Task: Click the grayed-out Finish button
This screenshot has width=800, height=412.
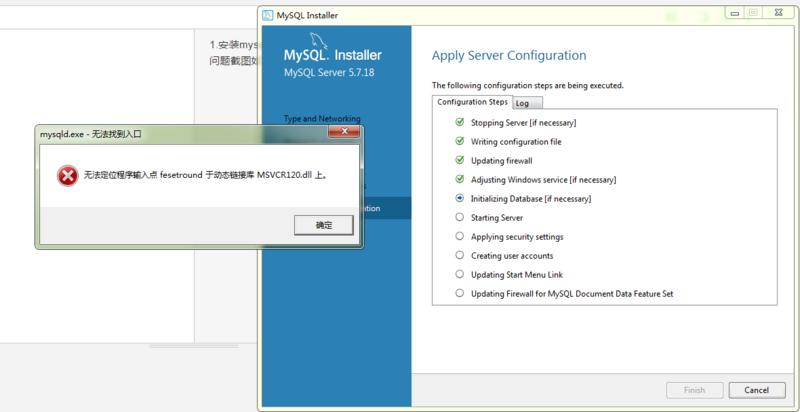Action: tap(694, 390)
